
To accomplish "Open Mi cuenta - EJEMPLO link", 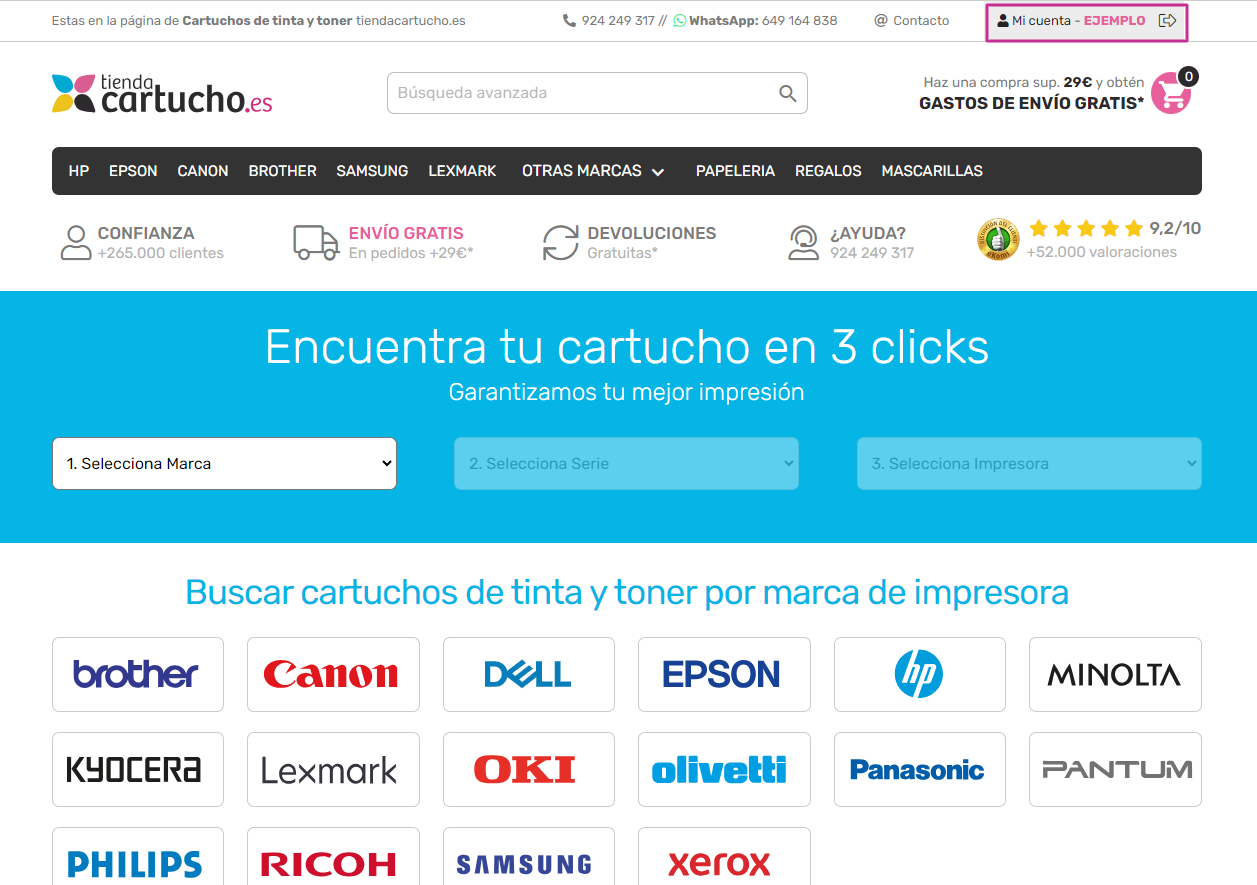I will coord(1078,21).
